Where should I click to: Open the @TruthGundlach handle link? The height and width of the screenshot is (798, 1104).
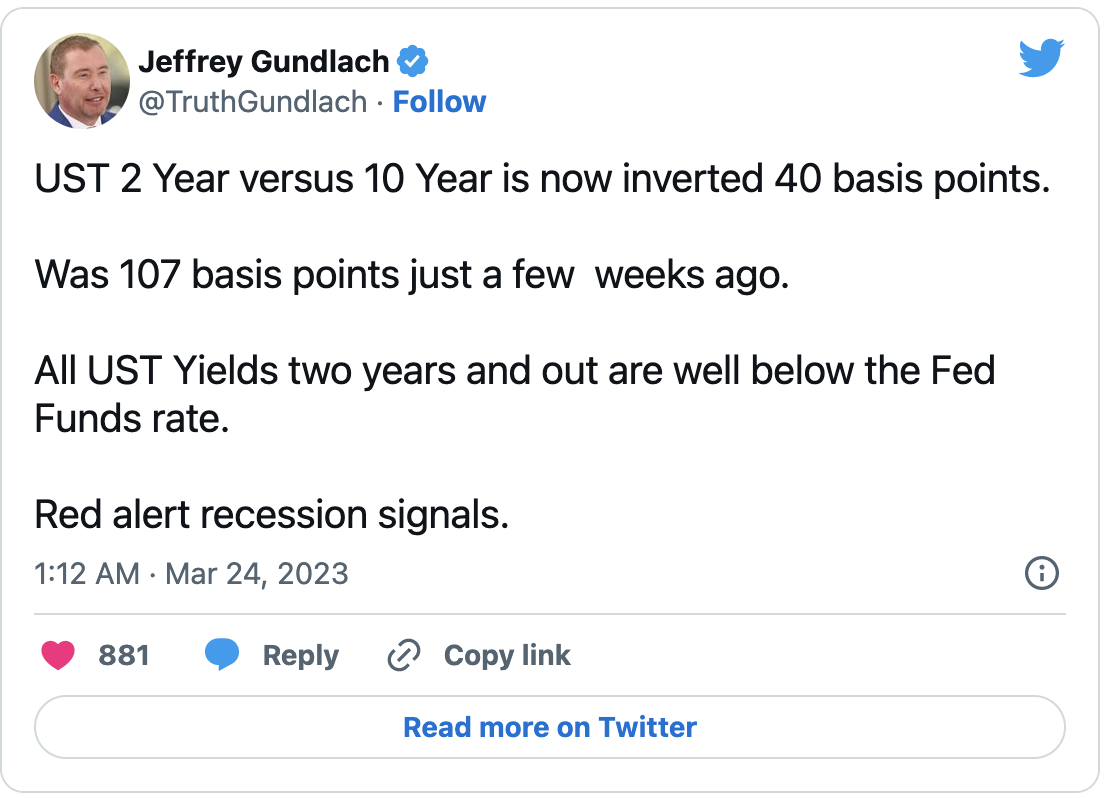point(252,102)
